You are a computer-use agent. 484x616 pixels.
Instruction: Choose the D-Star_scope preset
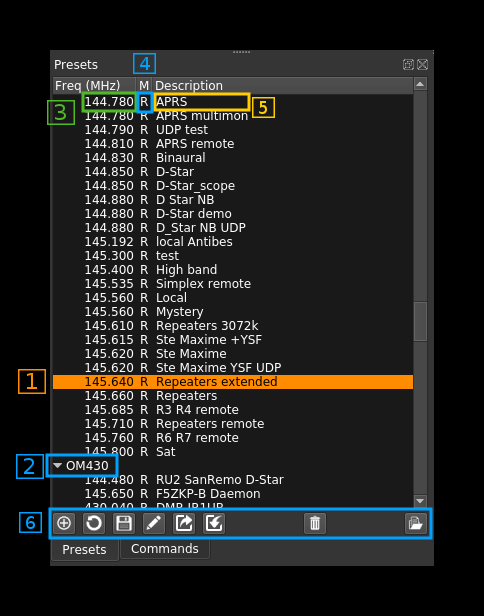point(233,186)
